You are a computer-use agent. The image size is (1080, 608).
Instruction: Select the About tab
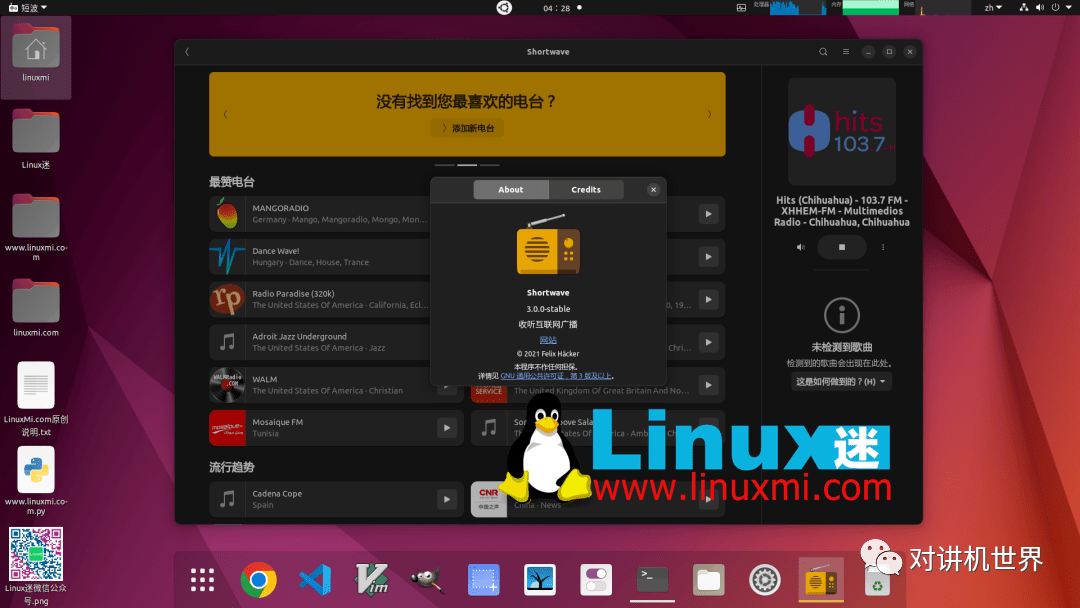(510, 189)
